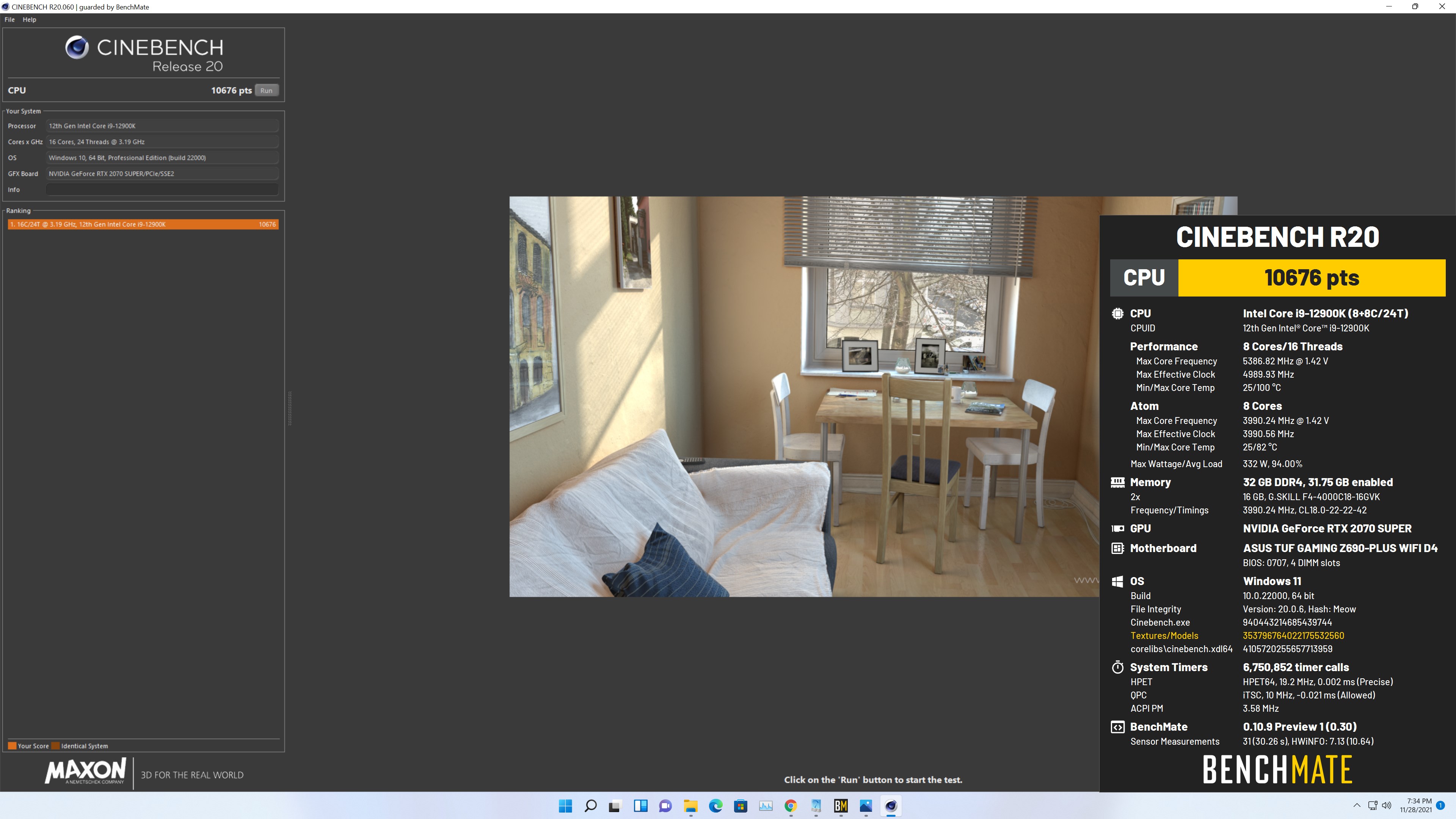Viewport: 1456px width, 819px height.
Task: Click the Max Core Frequency 5386.82 MHz value
Action: [1285, 361]
